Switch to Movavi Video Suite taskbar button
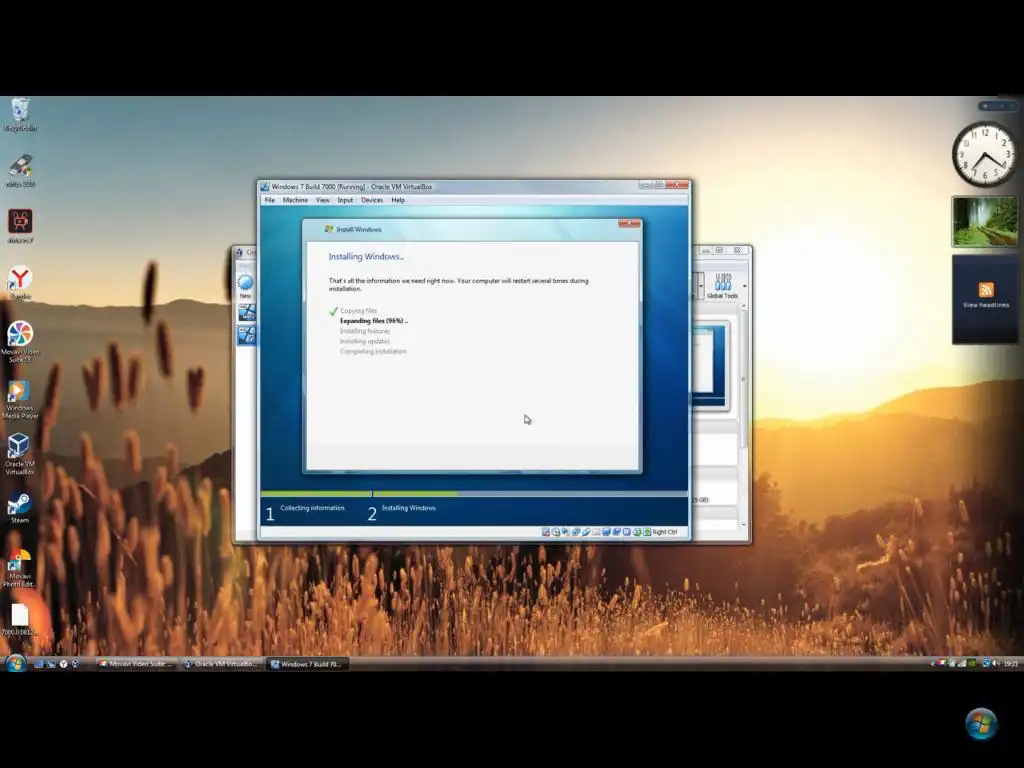Image resolution: width=1024 pixels, height=768 pixels. [136, 664]
